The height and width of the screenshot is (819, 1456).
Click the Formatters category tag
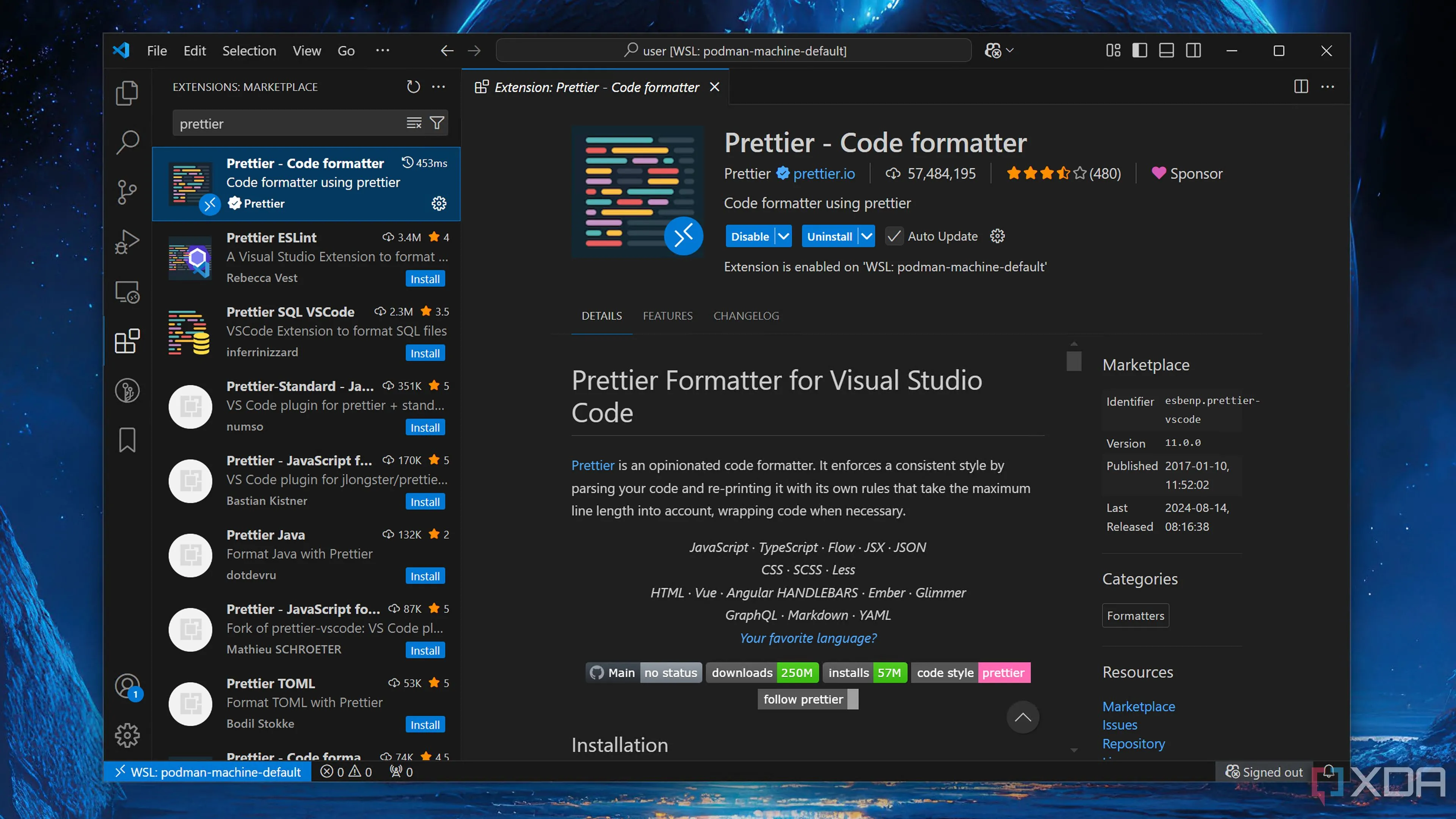[1135, 615]
